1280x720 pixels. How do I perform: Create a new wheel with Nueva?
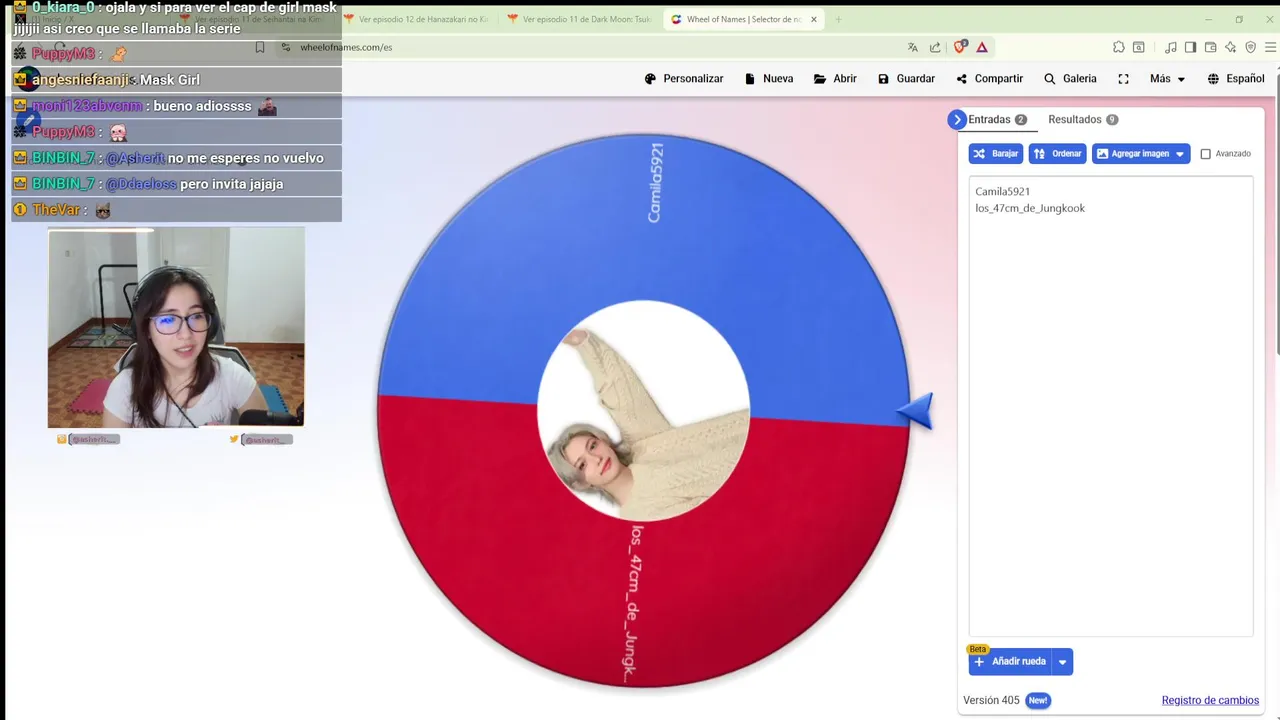769,79
